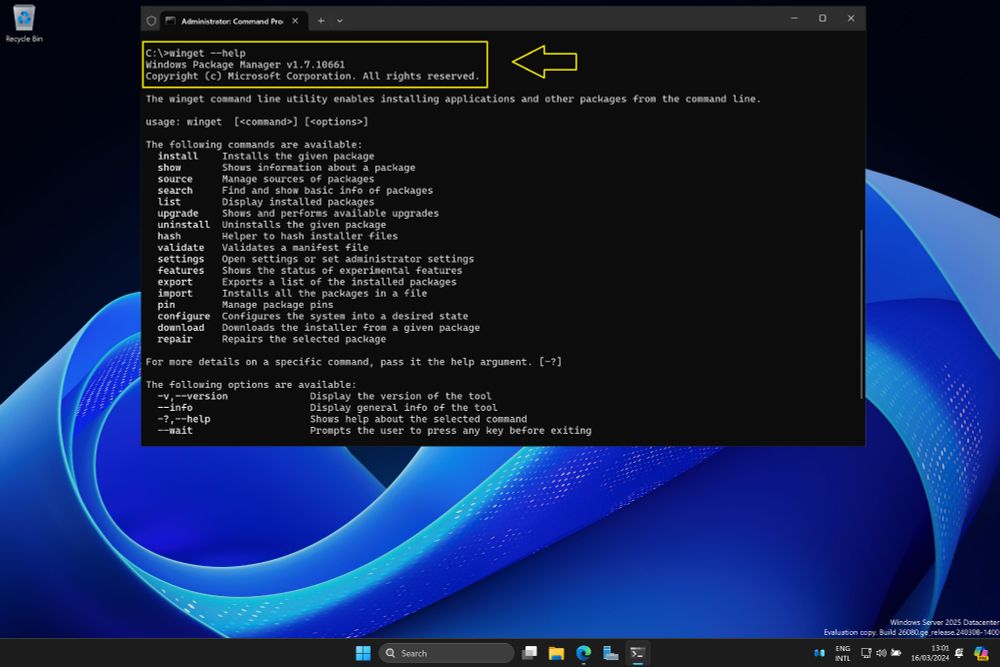This screenshot has height=667, width=1000.
Task: Add a new terminal tab
Action: [321, 21]
